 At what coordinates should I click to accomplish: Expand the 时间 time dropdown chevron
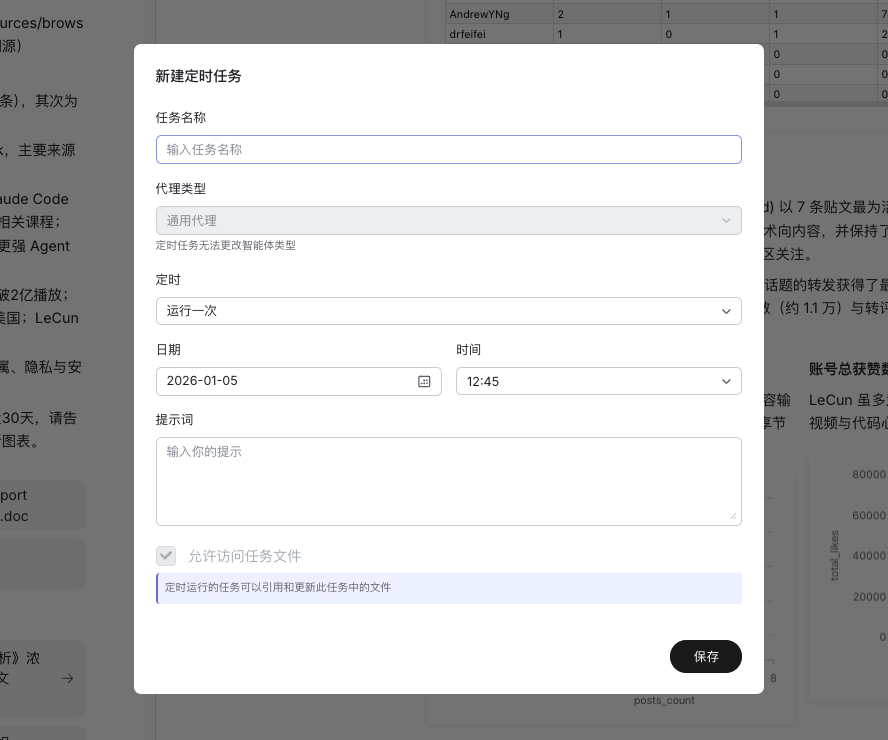(x=727, y=381)
